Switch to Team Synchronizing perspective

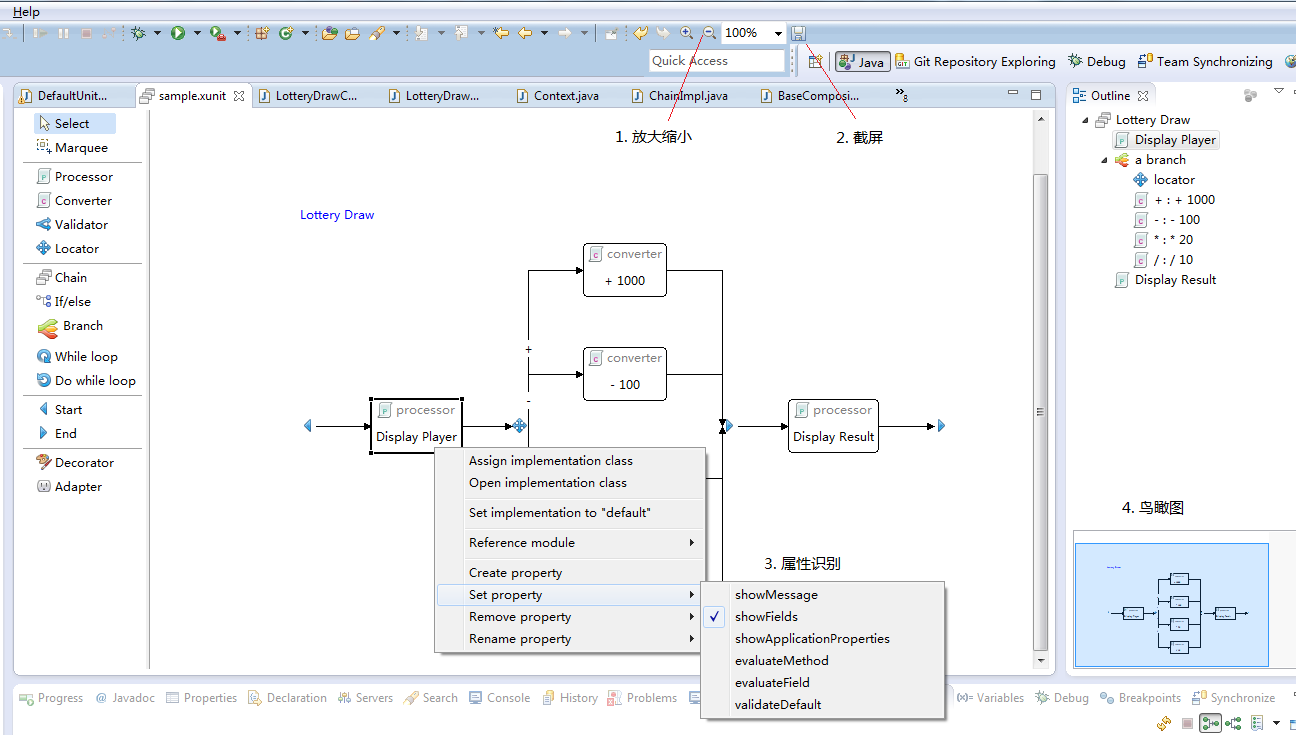[x=1205, y=61]
